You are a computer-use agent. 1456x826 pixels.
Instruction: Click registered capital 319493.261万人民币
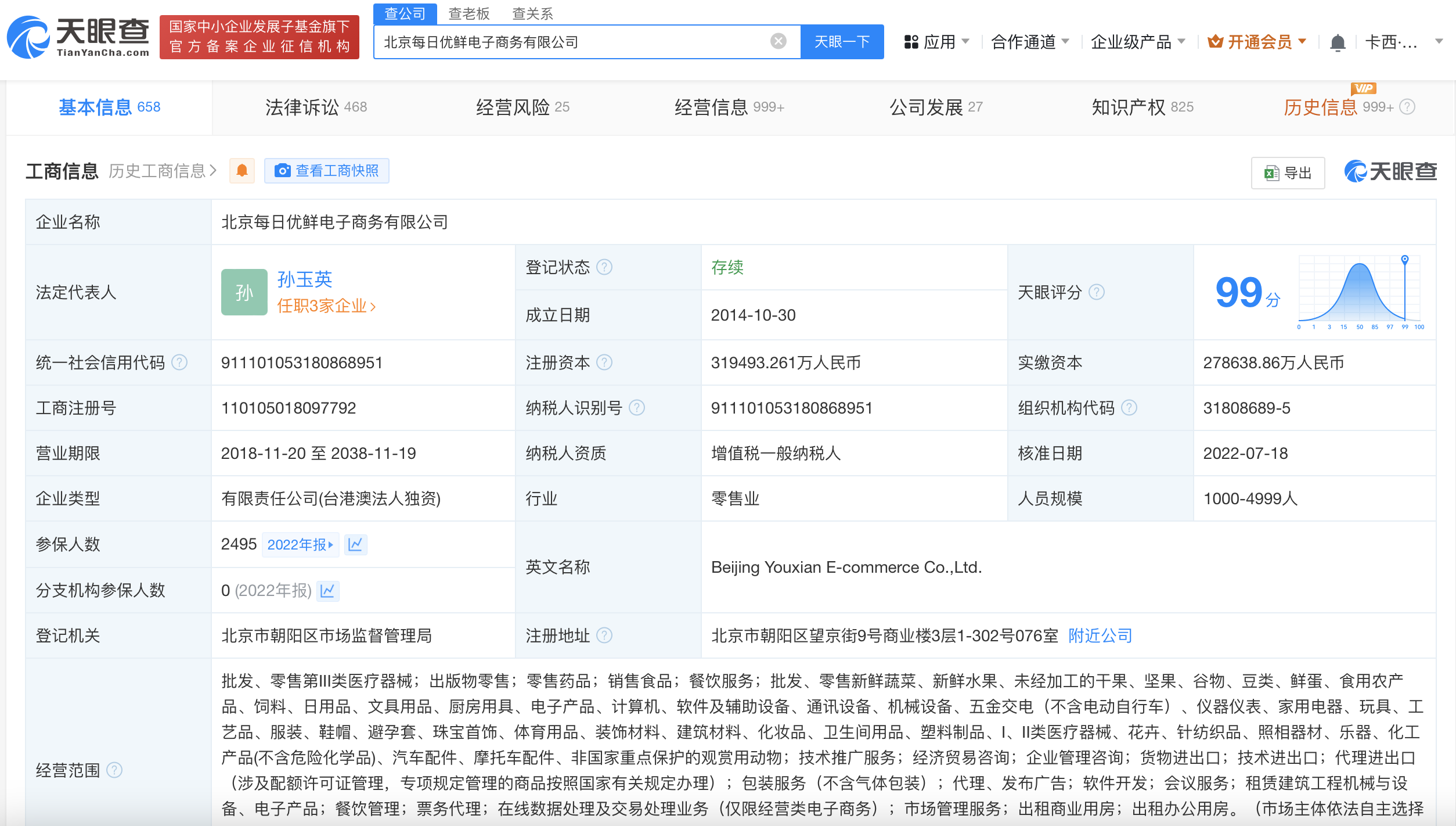click(x=786, y=362)
